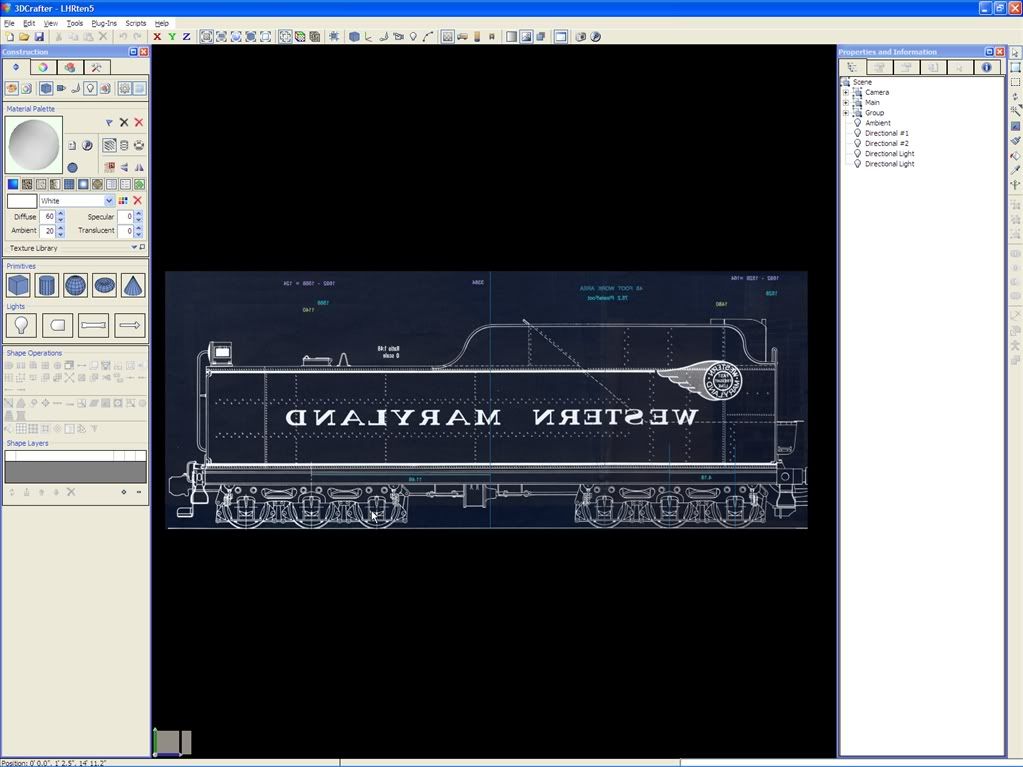Click the Diffuse value field
Image resolution: width=1023 pixels, height=767 pixels.
[48, 217]
